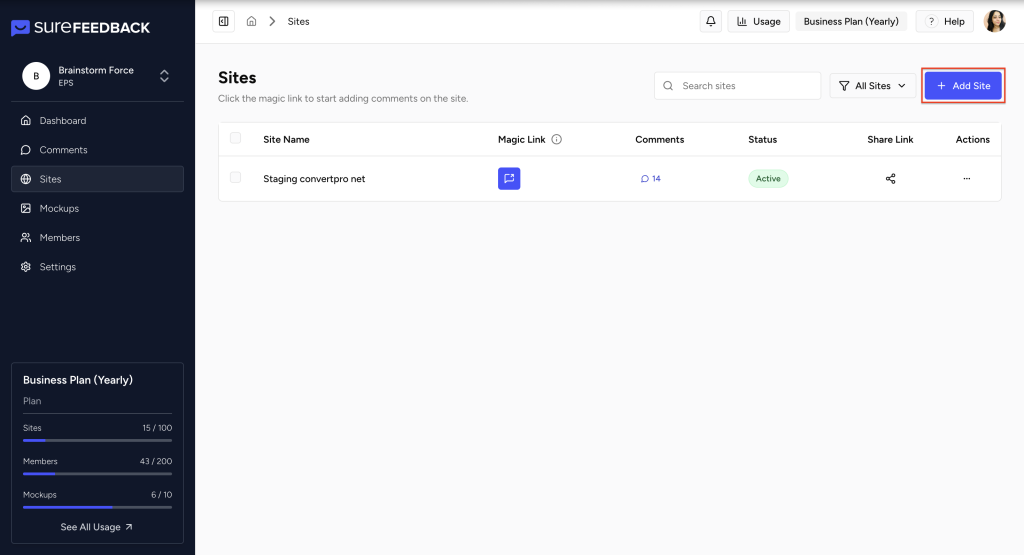Select all sites header checkbox
Viewport: 1024px width, 555px height.
[x=236, y=139]
